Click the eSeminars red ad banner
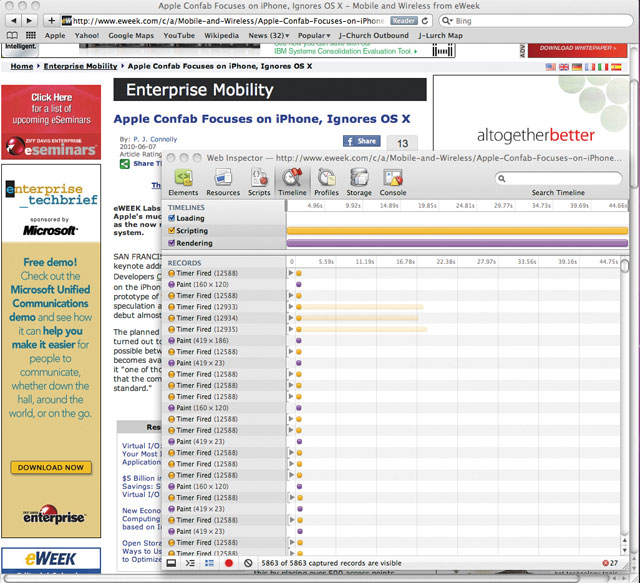The image size is (640, 583). 51,122
